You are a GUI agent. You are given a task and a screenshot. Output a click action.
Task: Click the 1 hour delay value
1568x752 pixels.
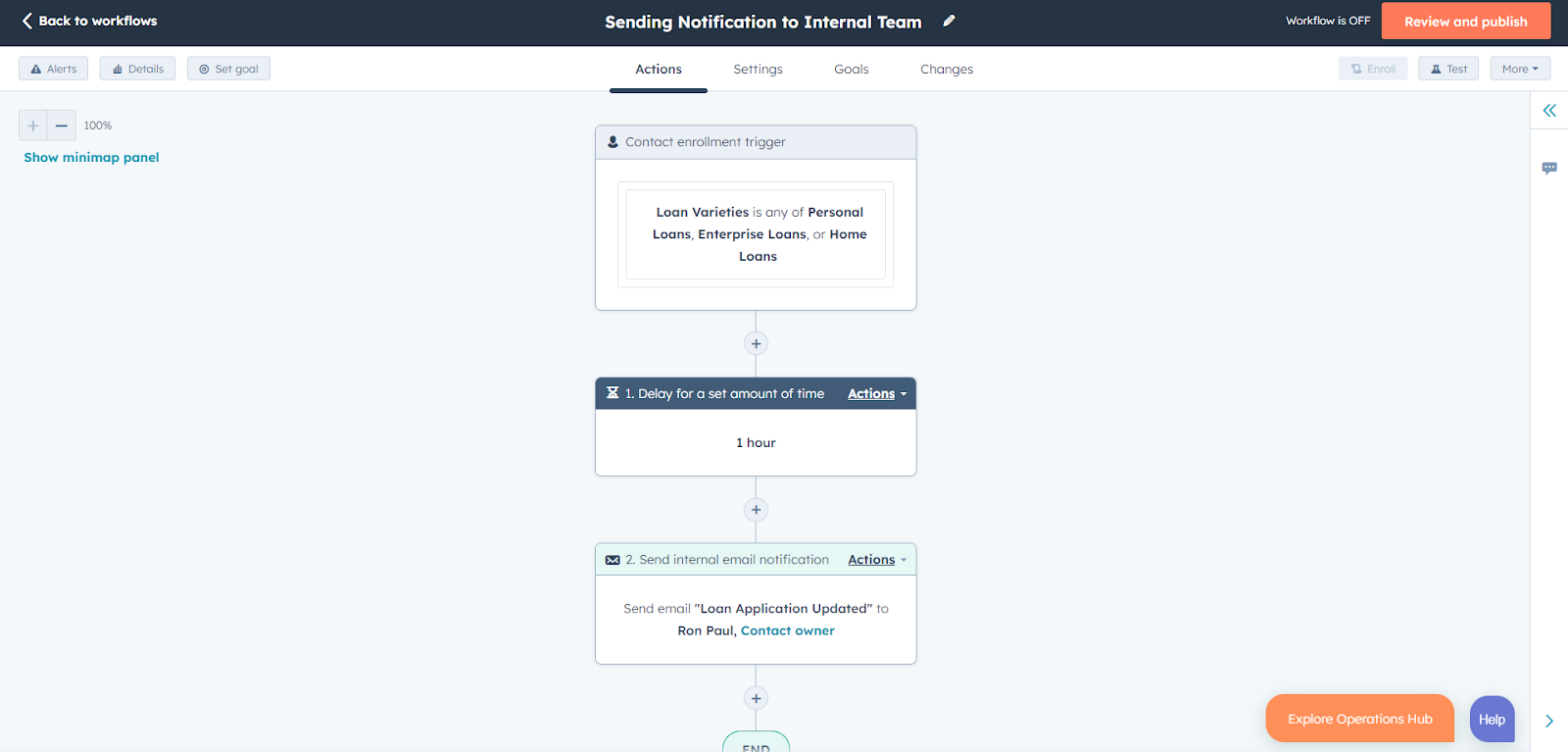coord(756,443)
